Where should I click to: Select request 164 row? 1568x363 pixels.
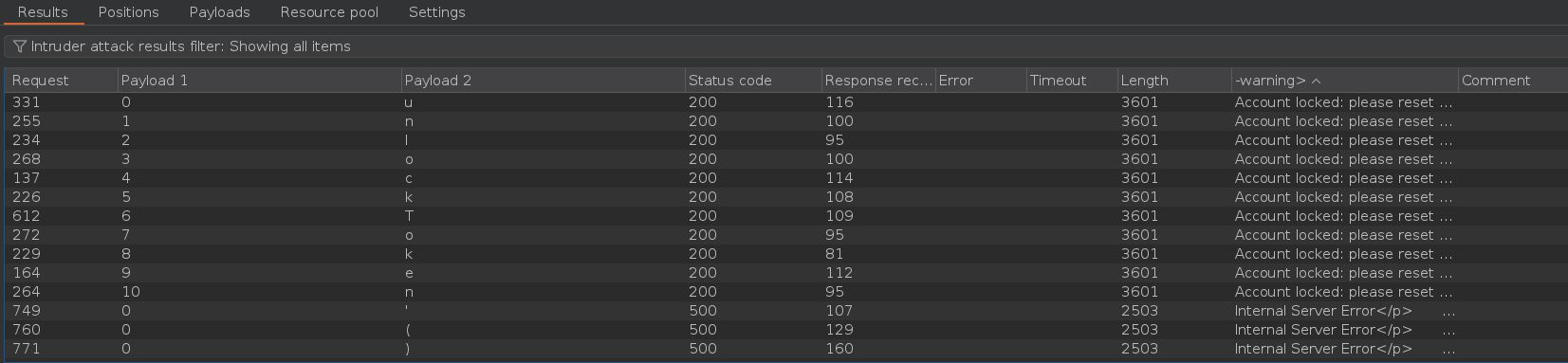click(785, 273)
